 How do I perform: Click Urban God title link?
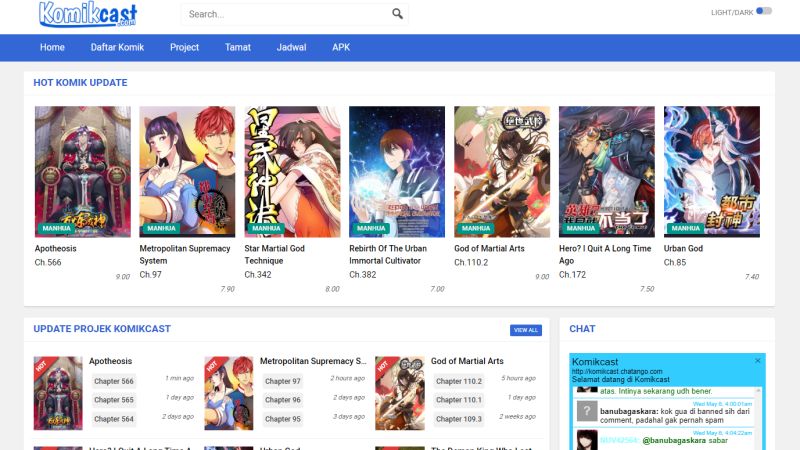(x=683, y=248)
